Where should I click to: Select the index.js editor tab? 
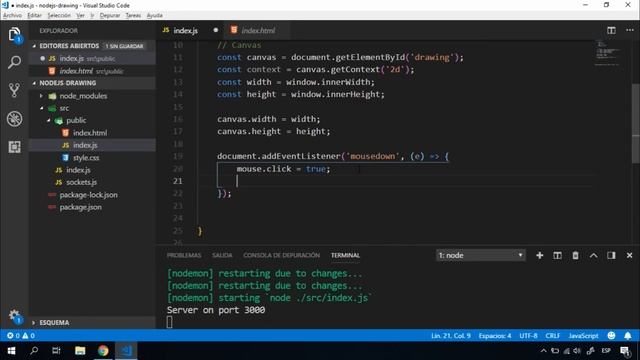tap(186, 31)
